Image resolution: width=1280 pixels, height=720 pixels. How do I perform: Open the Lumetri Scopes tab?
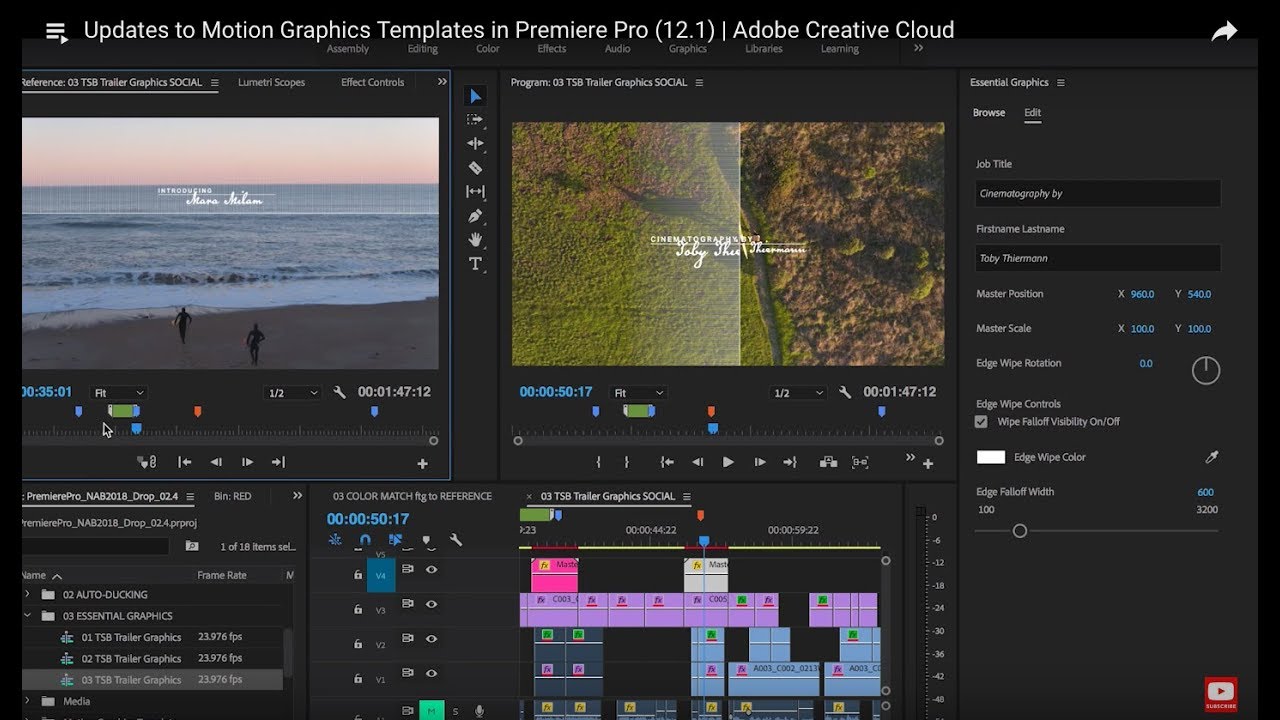coord(271,82)
